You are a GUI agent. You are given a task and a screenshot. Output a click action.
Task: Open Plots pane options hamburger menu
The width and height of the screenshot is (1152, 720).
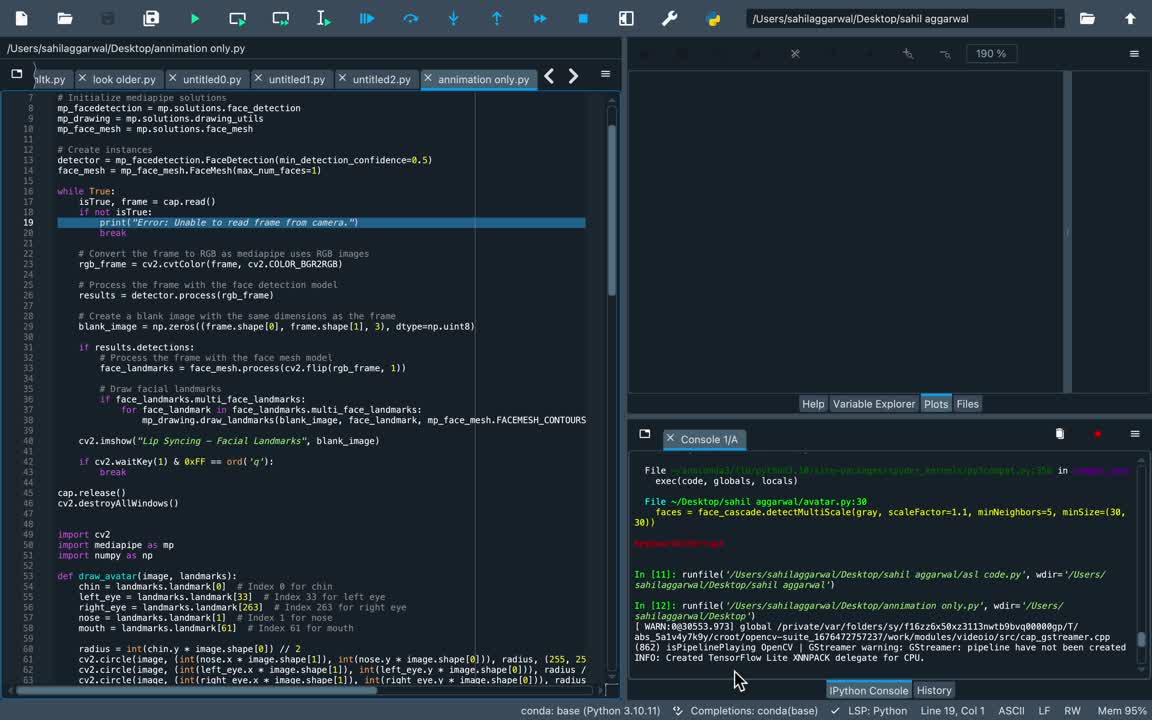click(1134, 54)
